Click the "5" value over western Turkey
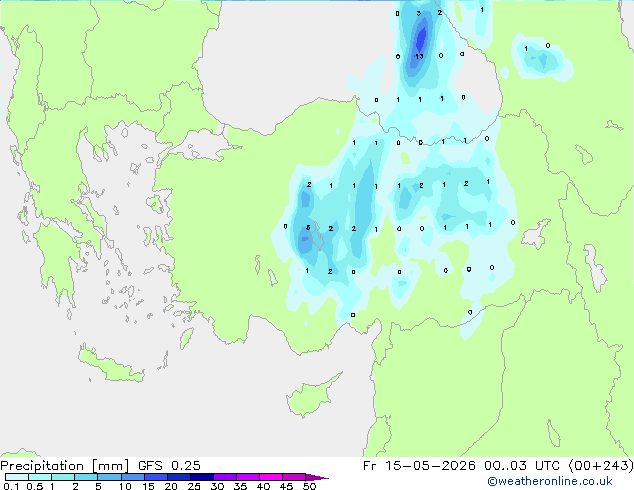This screenshot has height=490, width=634. pos(308,228)
